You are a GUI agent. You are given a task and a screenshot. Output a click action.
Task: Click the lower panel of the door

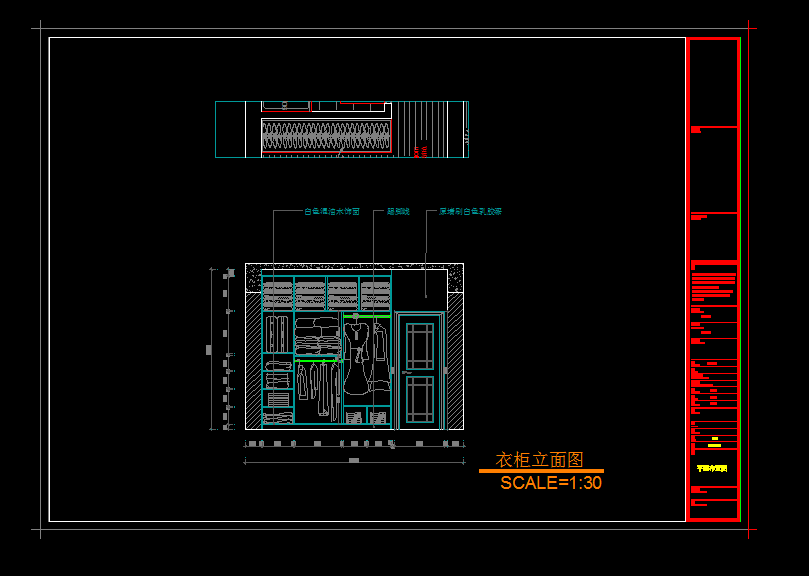click(419, 398)
